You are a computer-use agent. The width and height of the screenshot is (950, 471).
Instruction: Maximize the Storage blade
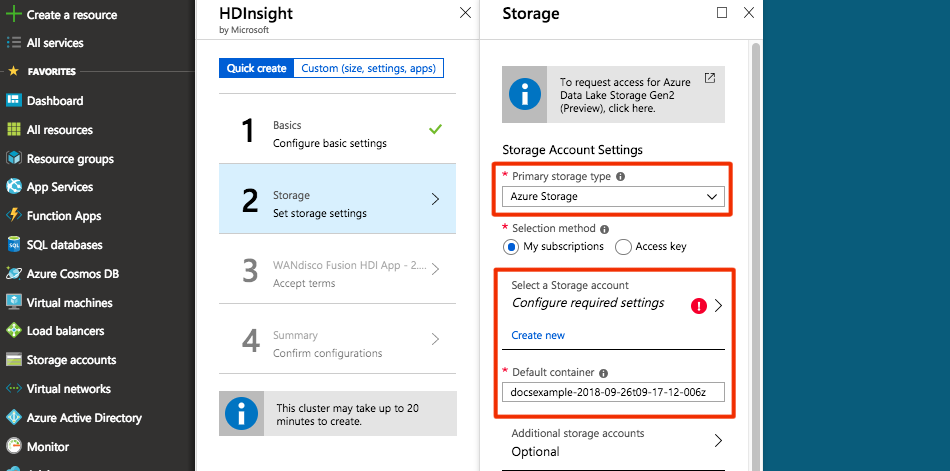722,13
